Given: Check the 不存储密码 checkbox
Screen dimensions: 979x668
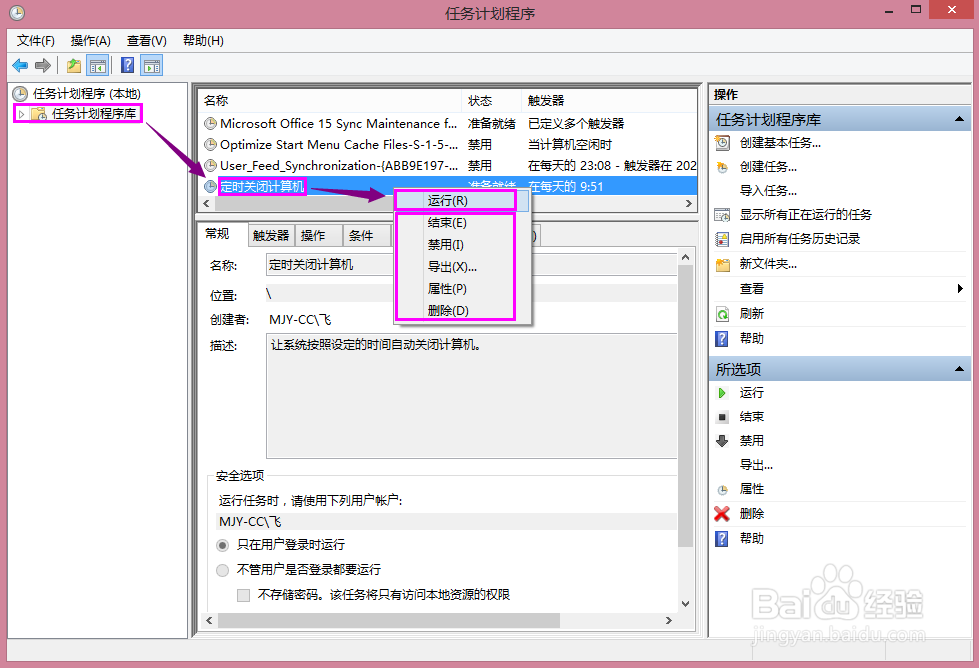Looking at the screenshot, I should pyautogui.click(x=242, y=594).
